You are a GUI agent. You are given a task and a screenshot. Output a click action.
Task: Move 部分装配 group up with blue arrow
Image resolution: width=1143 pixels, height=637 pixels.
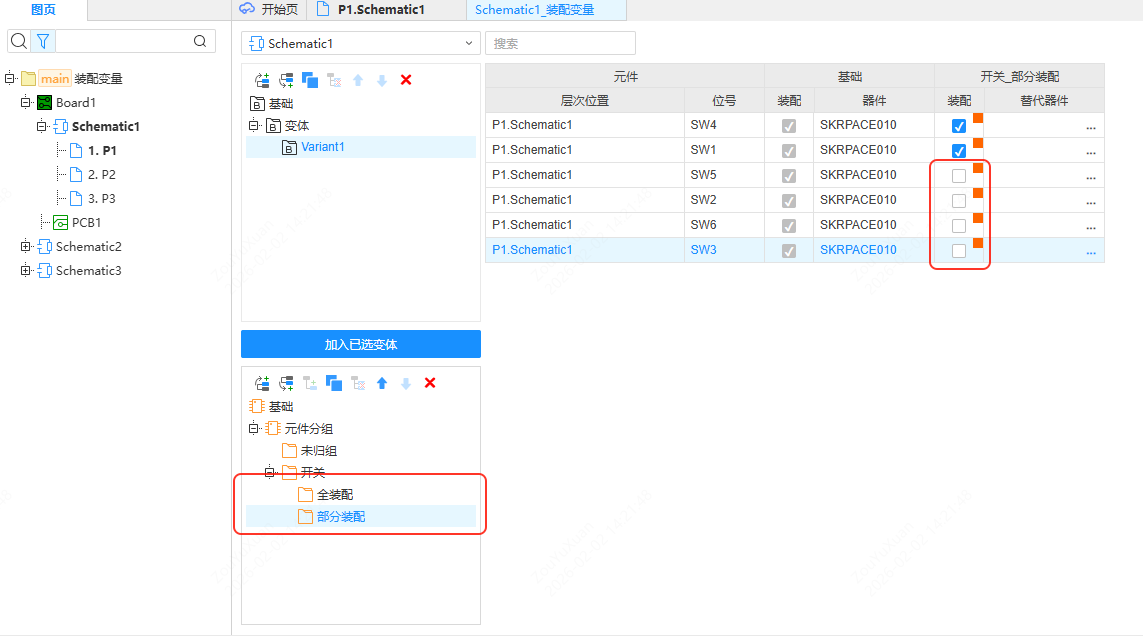click(x=382, y=383)
